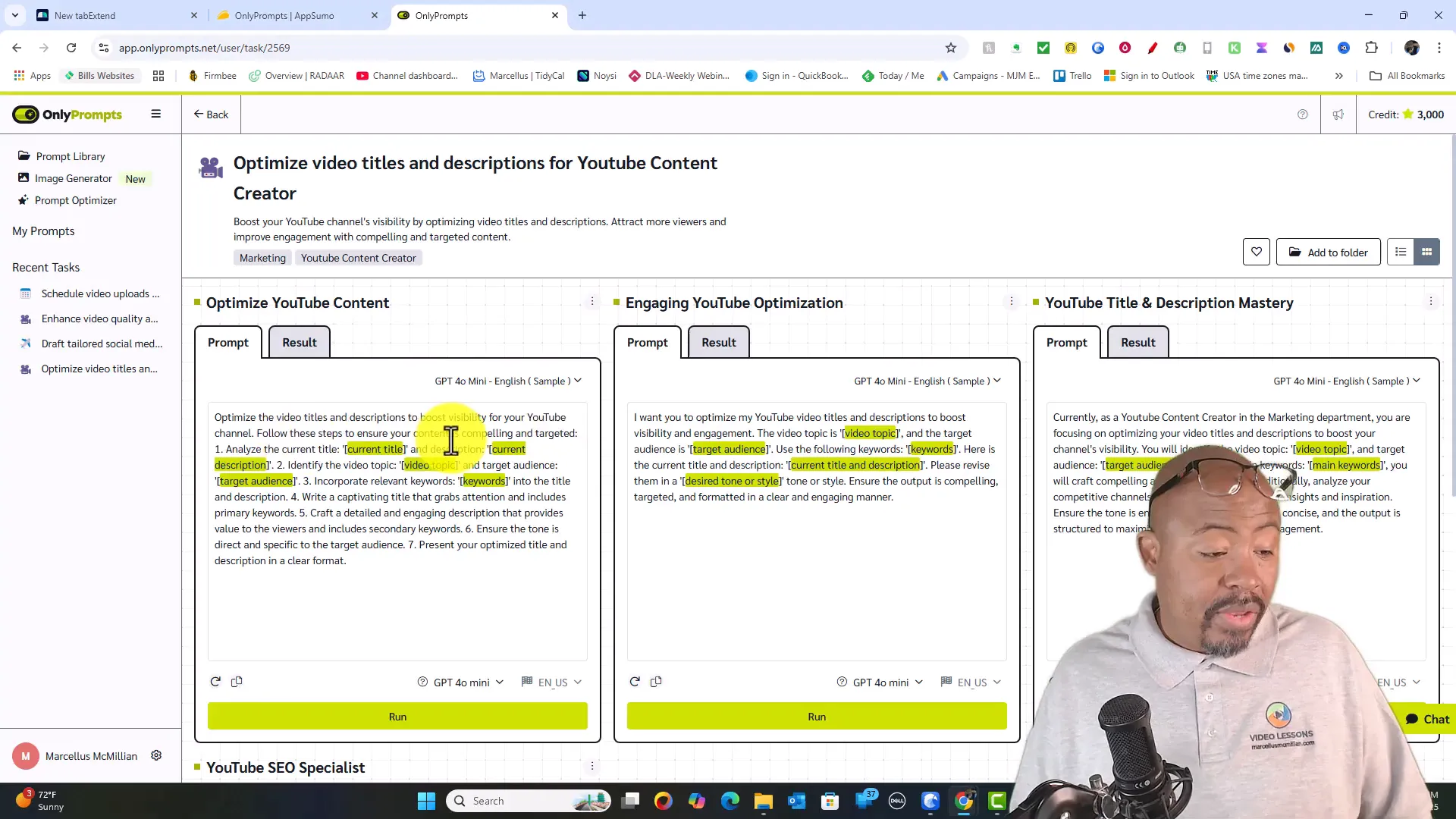1456x819 pixels.
Task: Open Trello bookmark
Action: [1072, 76]
